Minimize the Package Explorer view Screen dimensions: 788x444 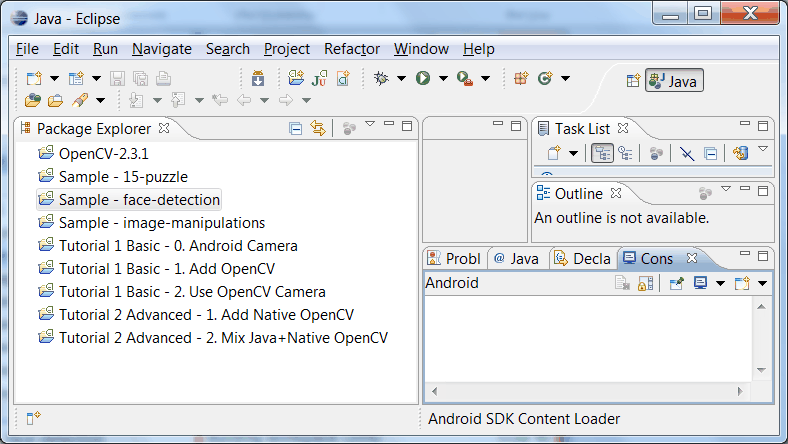[389, 123]
